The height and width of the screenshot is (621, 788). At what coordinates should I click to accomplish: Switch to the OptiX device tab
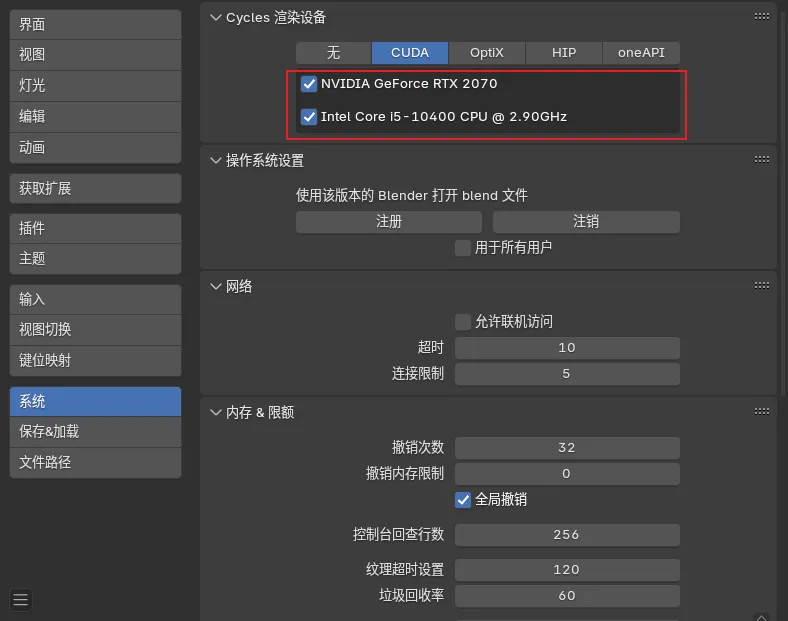click(x=487, y=53)
